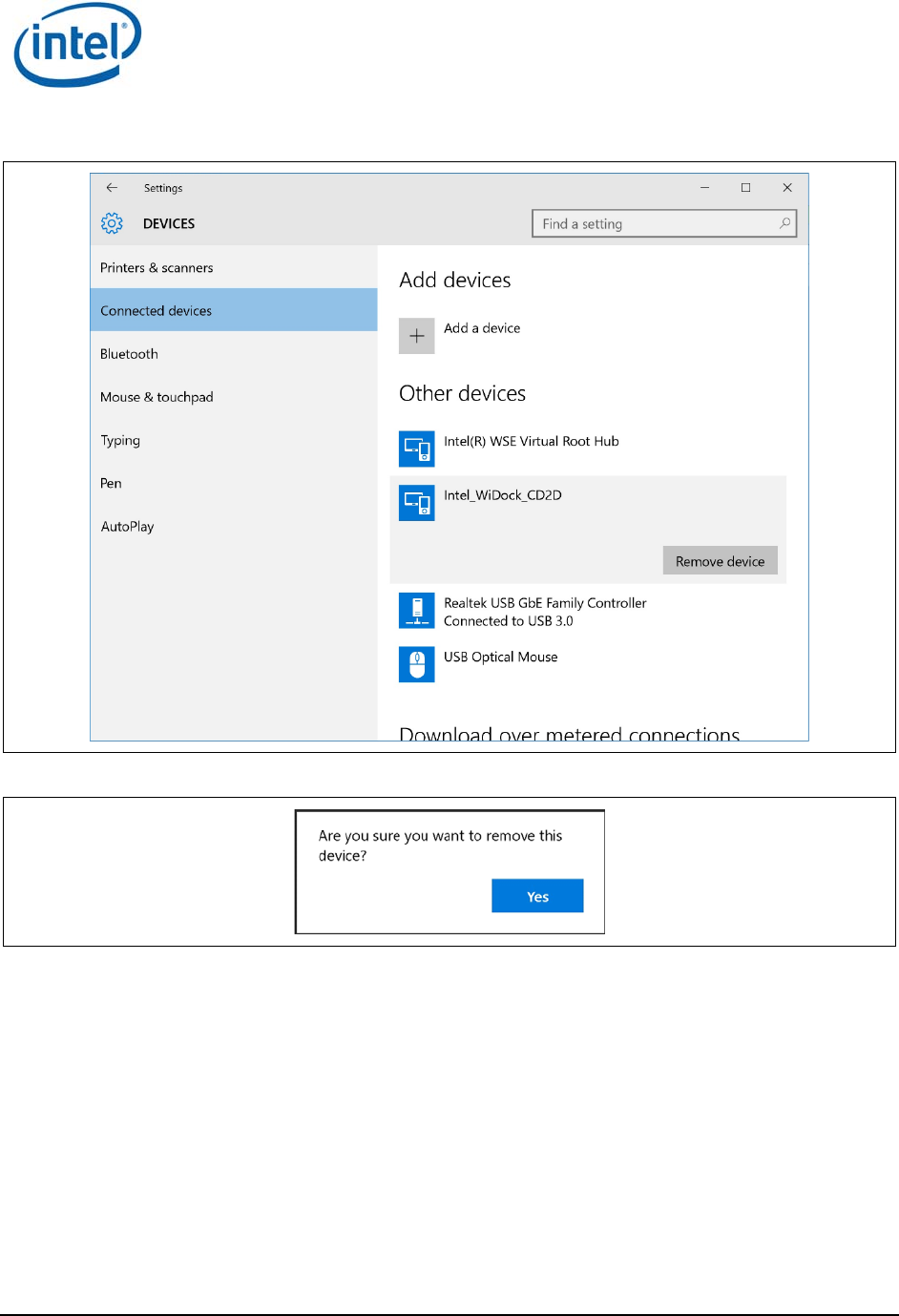Open AutoPlay settings
Screen dimensions: 899x1316
pyautogui.click(x=234, y=526)
